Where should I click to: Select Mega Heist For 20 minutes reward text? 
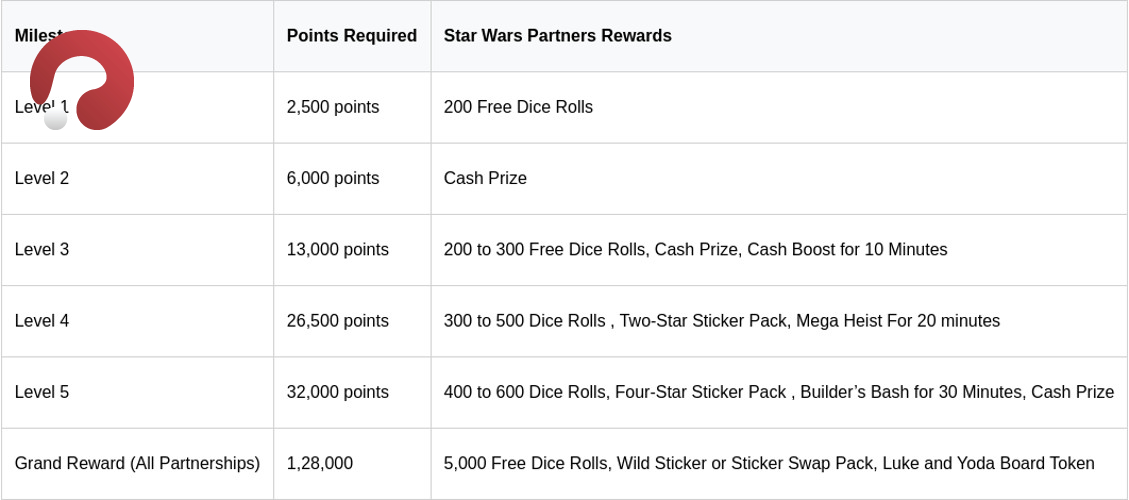pyautogui.click(x=898, y=321)
